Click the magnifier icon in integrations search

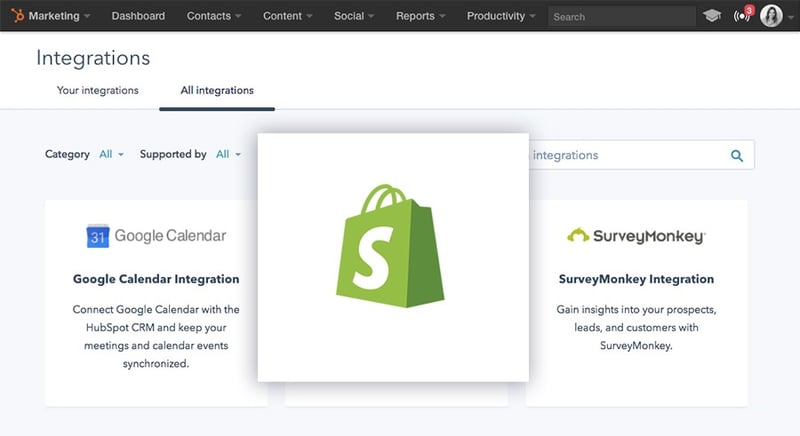tap(737, 156)
